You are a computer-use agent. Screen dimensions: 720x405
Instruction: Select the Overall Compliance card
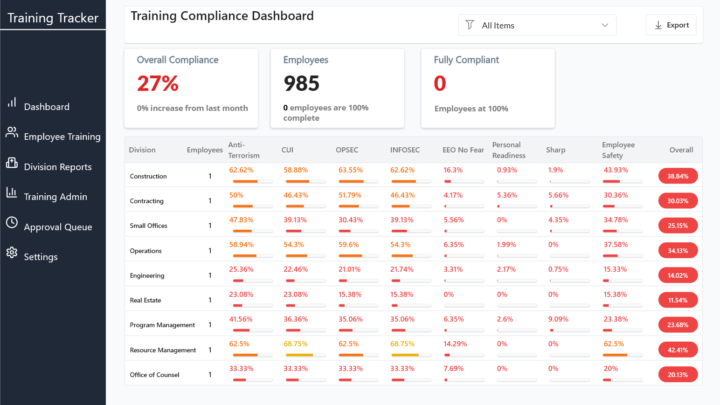click(192, 88)
